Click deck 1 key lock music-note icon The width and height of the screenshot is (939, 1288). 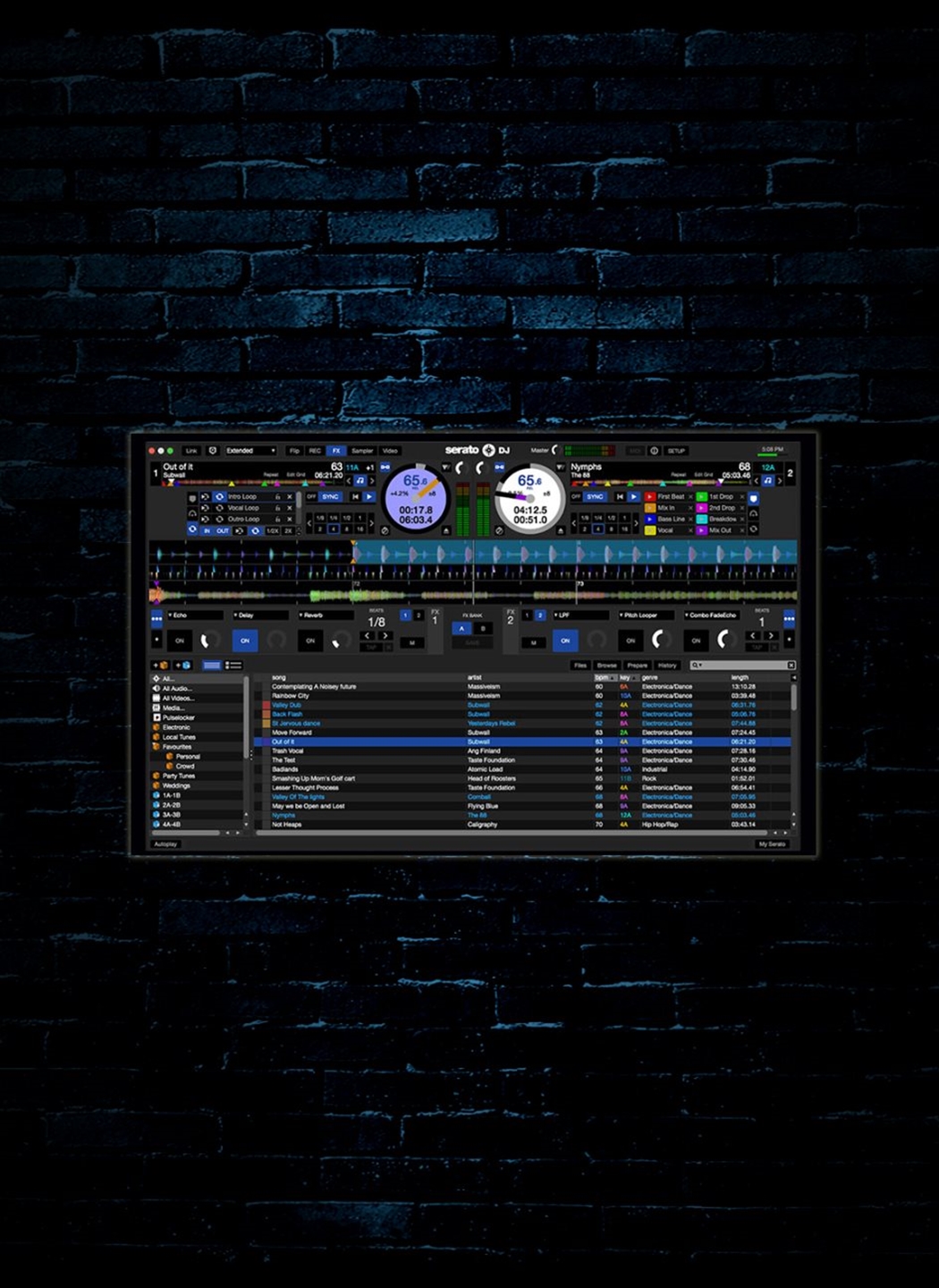[x=360, y=481]
